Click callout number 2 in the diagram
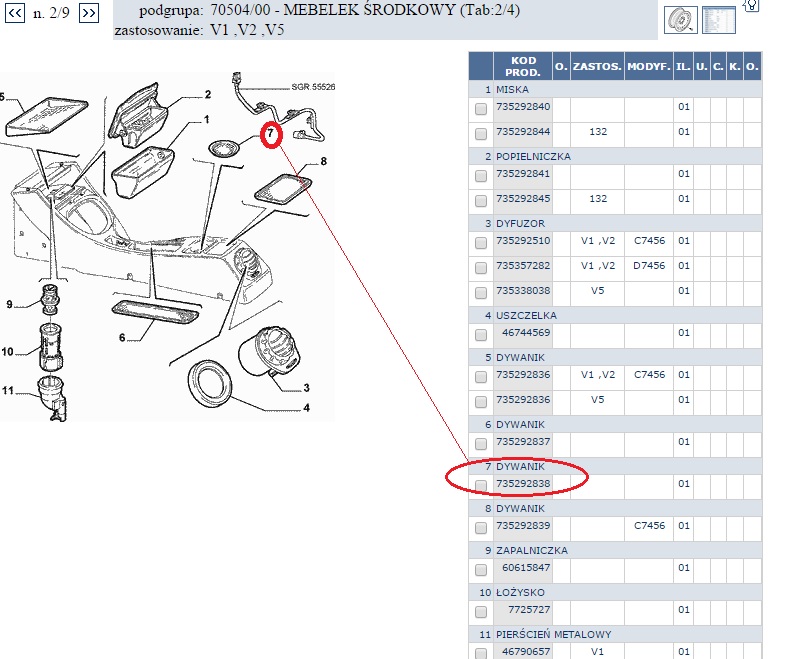The image size is (797, 659). tap(208, 95)
